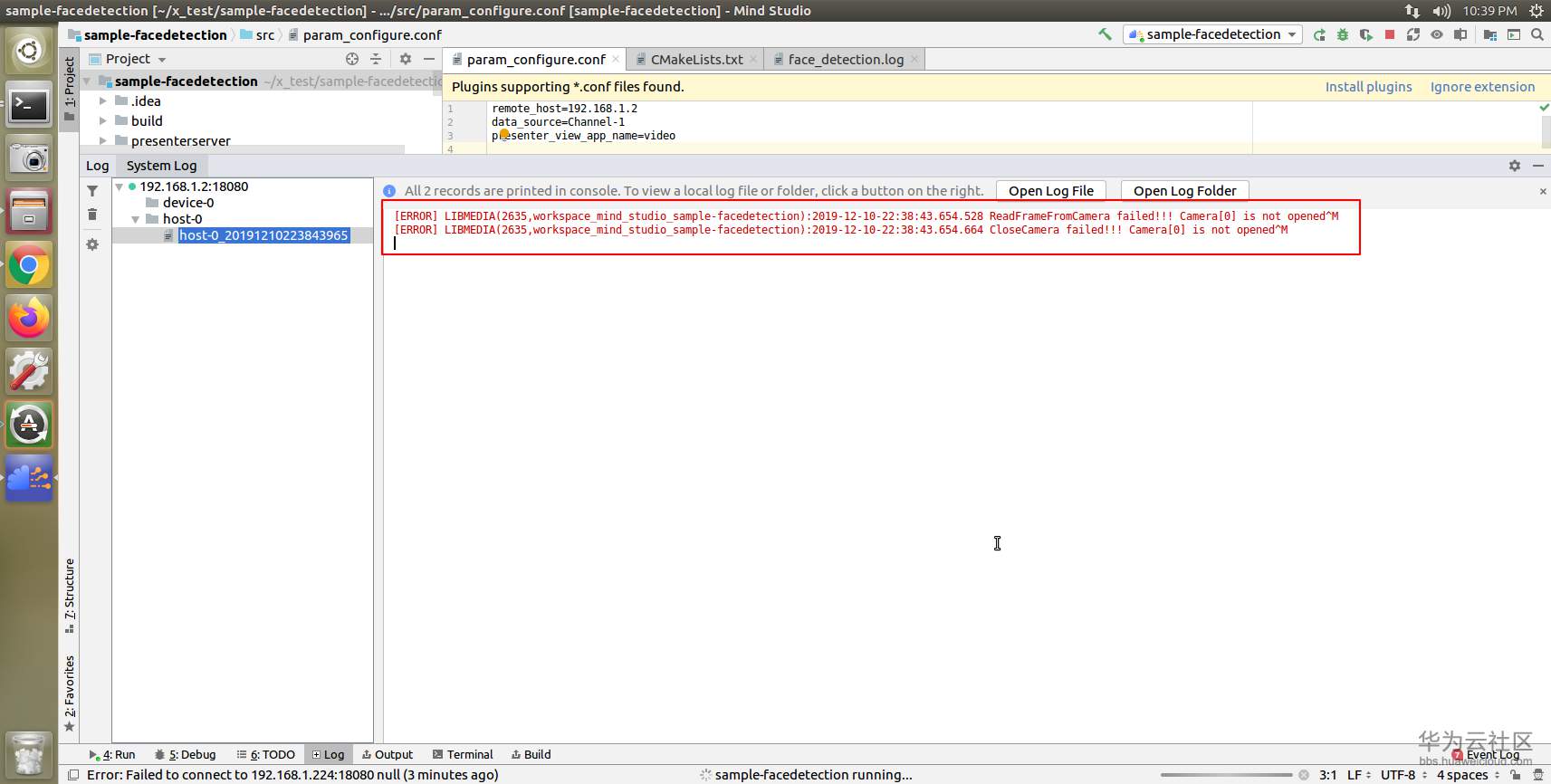Open the 5: Debug tool window

click(x=186, y=754)
